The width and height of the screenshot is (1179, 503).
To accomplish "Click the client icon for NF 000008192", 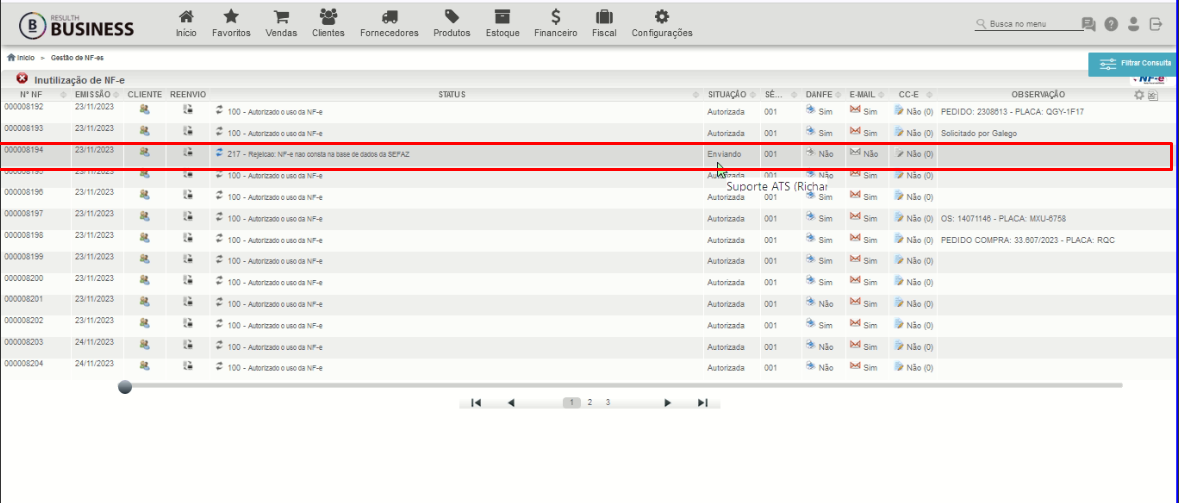I will pos(144,110).
